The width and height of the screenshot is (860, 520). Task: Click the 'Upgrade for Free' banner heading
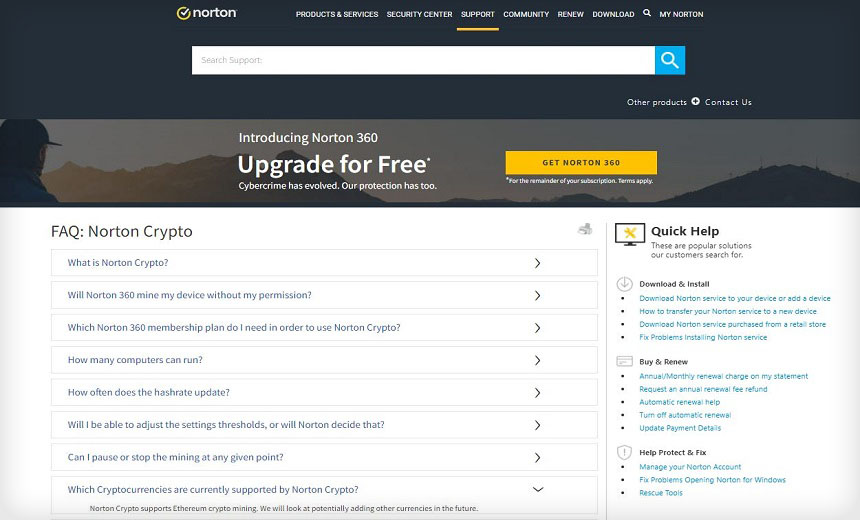point(333,164)
